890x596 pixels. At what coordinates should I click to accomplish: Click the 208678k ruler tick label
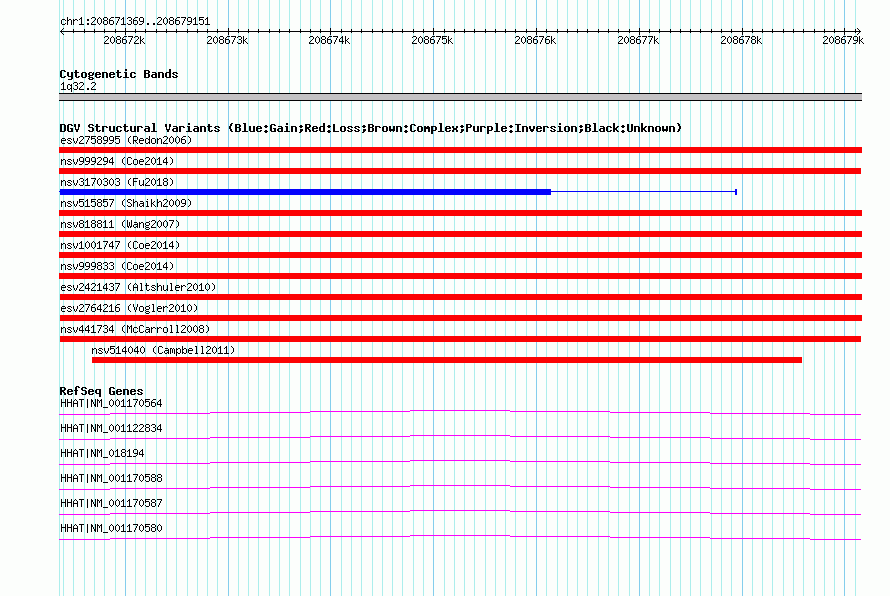click(741, 40)
